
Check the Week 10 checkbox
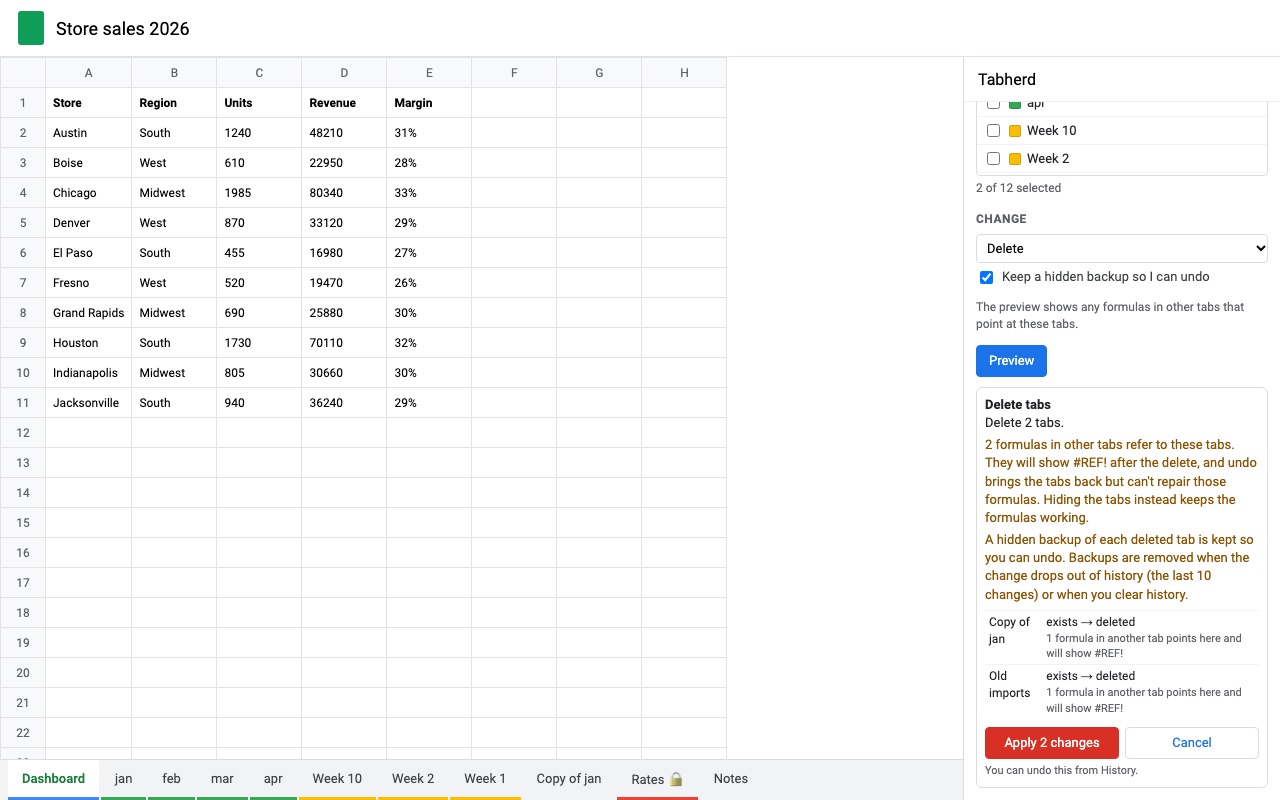click(x=993, y=130)
